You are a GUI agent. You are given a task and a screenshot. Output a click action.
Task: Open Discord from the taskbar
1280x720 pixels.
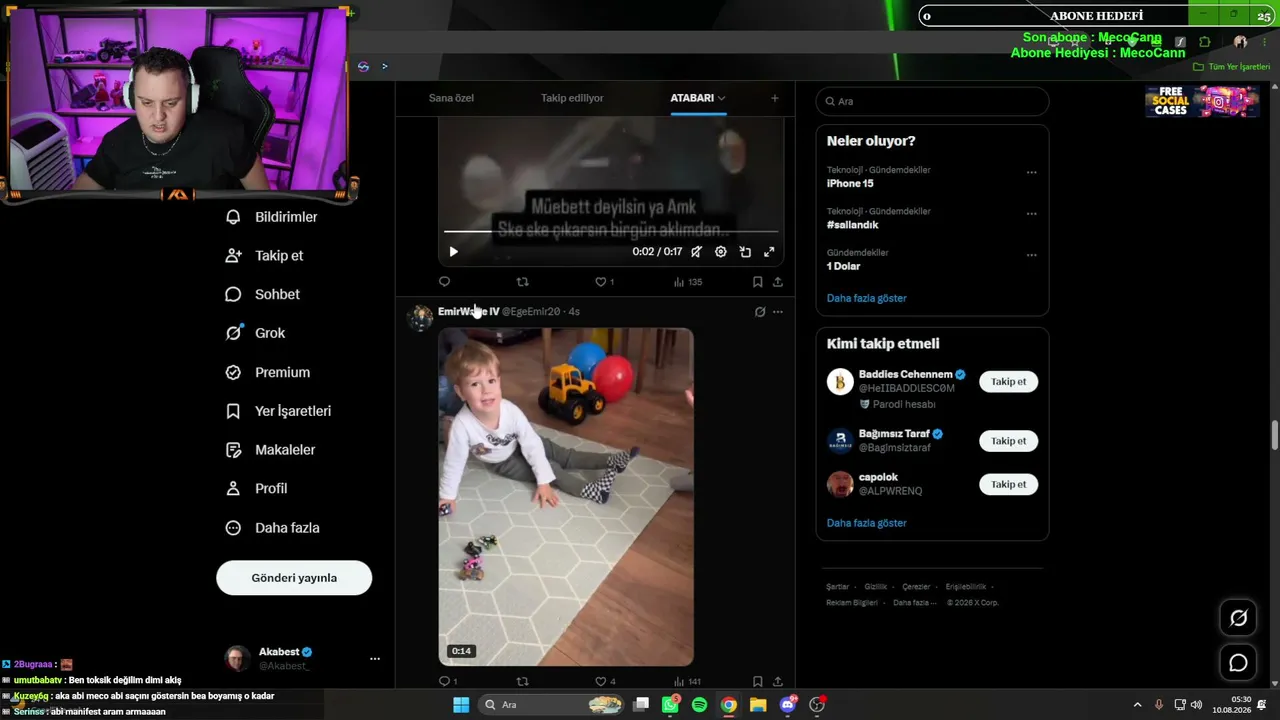[x=787, y=705]
